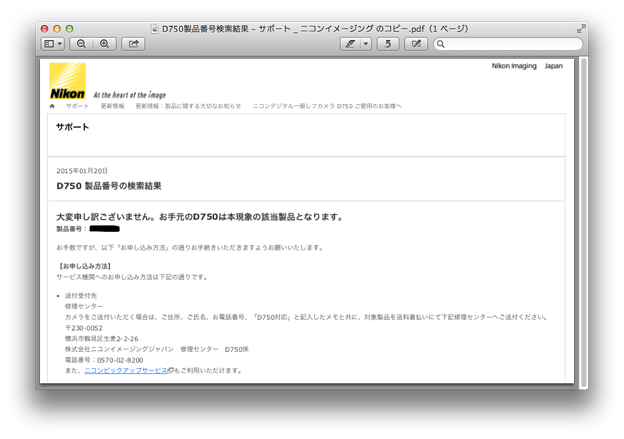This screenshot has height=439, width=624.
Task: Maximize the window with green button
Action: pyautogui.click(x=69, y=29)
